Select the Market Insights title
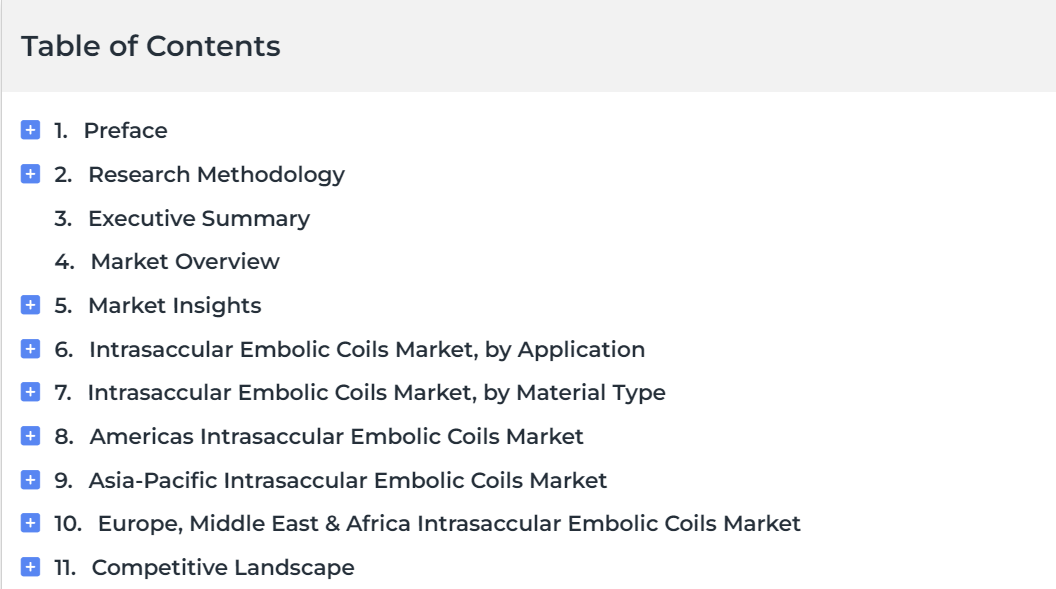 pyautogui.click(x=174, y=306)
